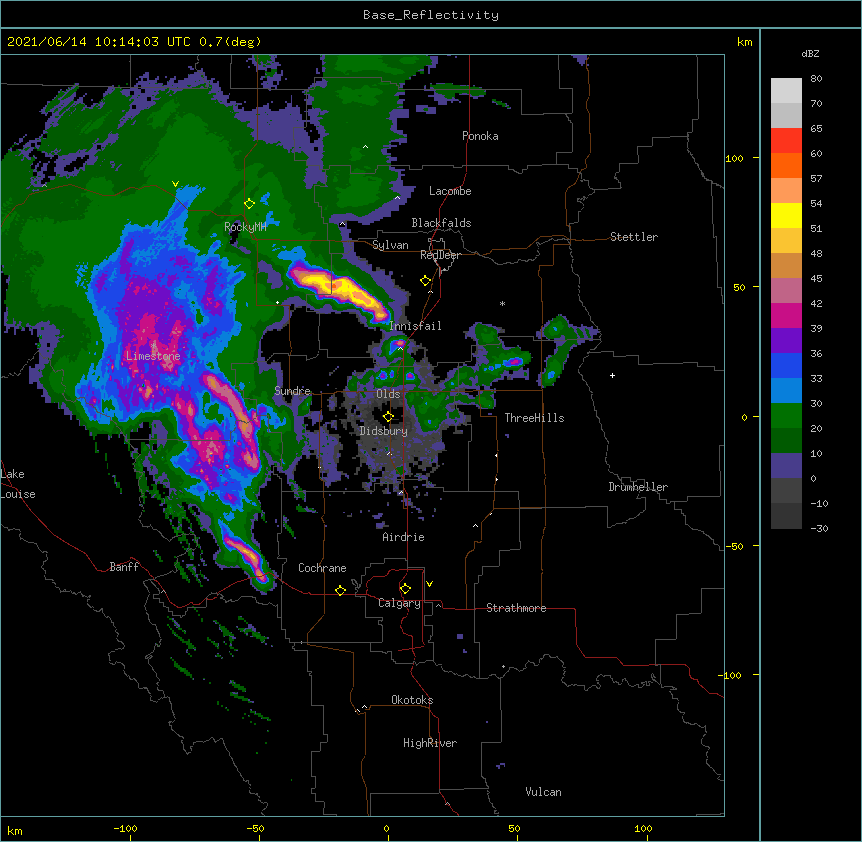Click the -50 tick on the right axis
862x842 pixels.
(x=734, y=546)
